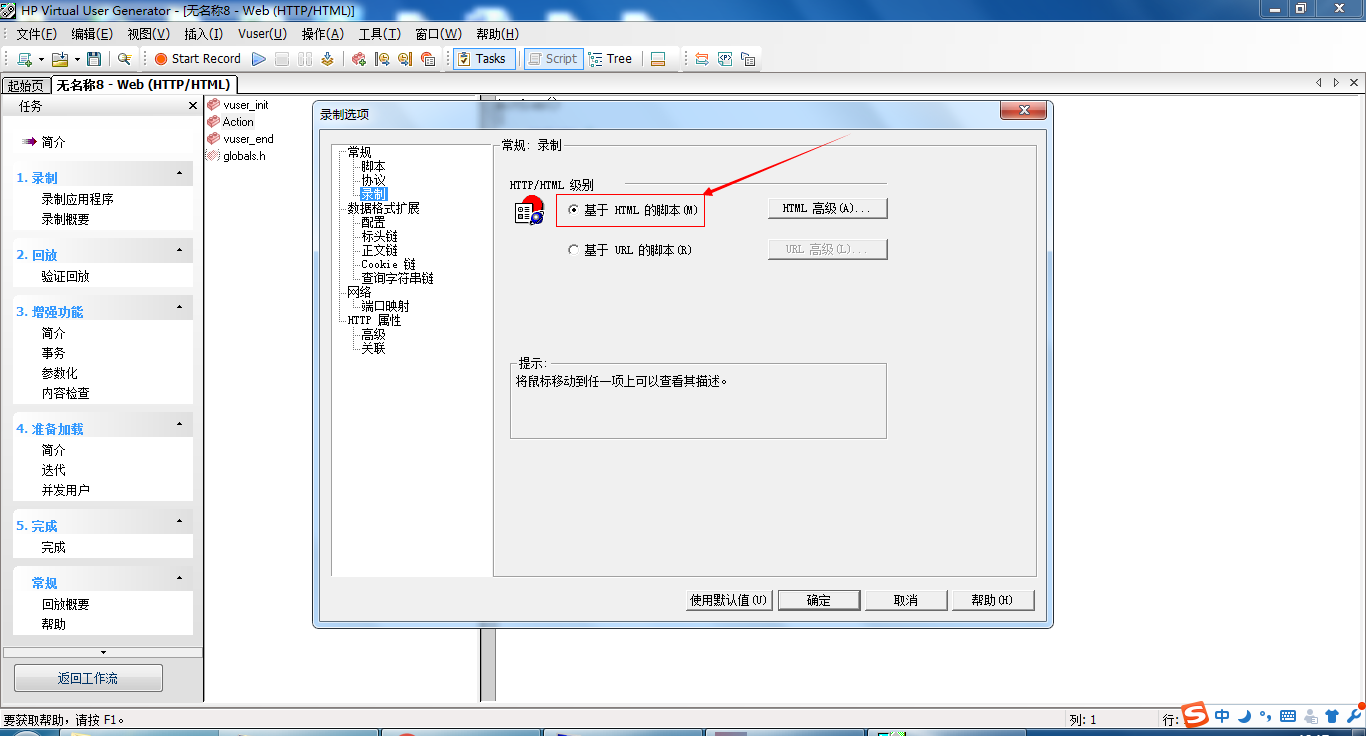Toggle the Tasks view button

pyautogui.click(x=485, y=59)
